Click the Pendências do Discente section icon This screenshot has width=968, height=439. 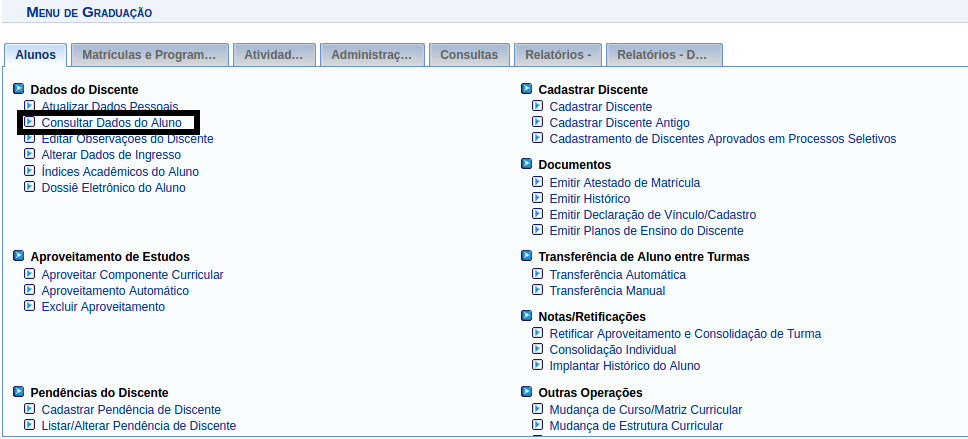point(18,393)
